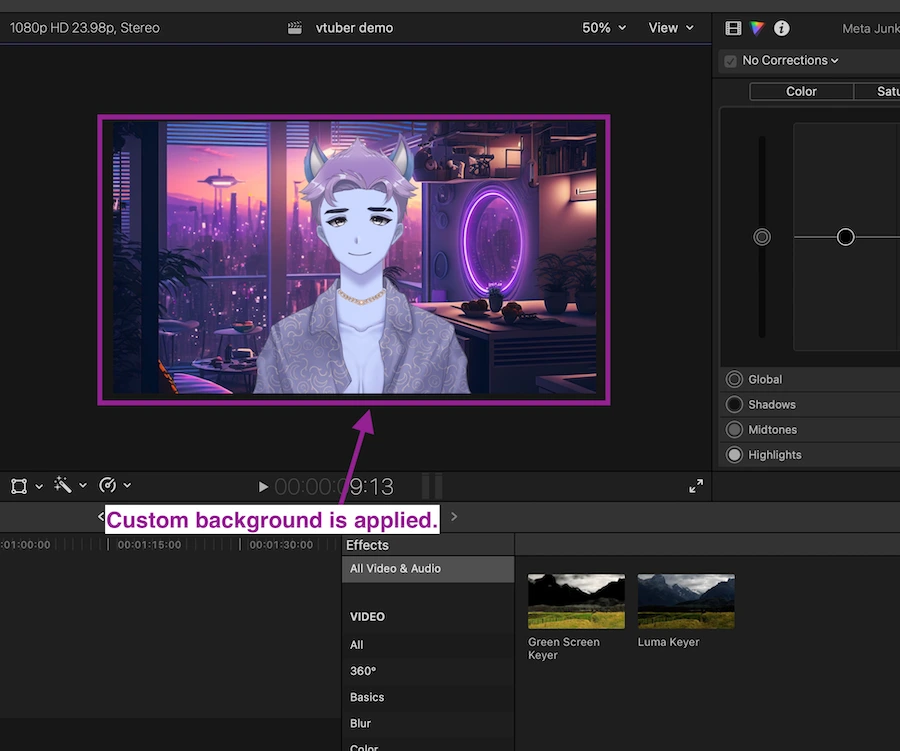Open the color inspector triangle icon
900x751 pixels.
[x=757, y=28]
